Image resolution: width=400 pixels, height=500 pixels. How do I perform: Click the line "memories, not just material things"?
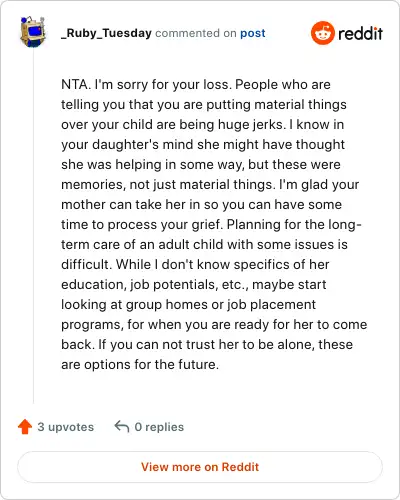[x=210, y=184]
